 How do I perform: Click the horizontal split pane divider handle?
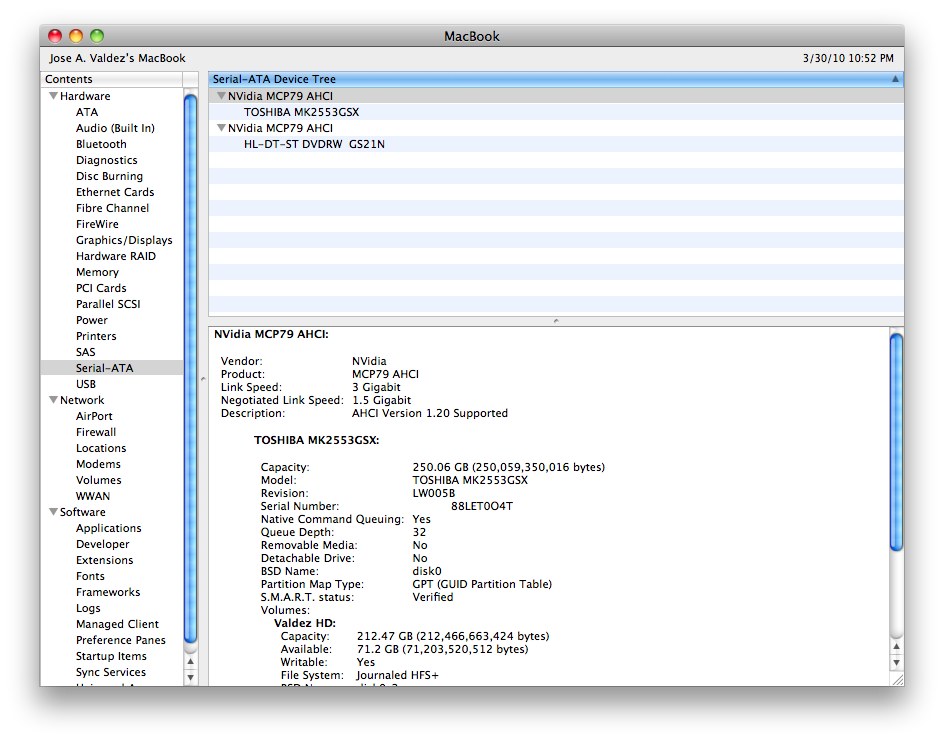click(x=556, y=321)
